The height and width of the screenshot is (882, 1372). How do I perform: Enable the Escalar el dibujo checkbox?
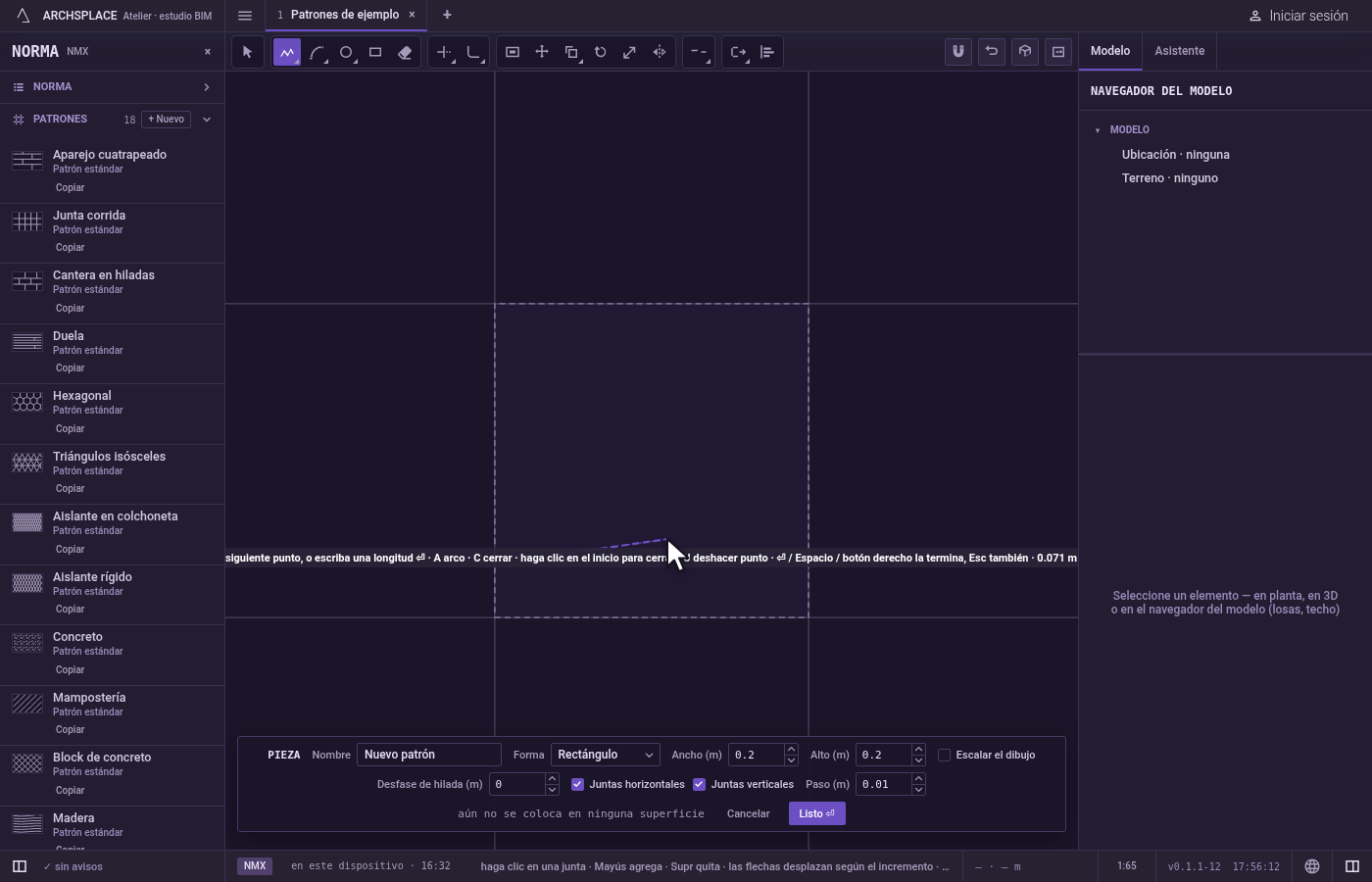pos(945,755)
